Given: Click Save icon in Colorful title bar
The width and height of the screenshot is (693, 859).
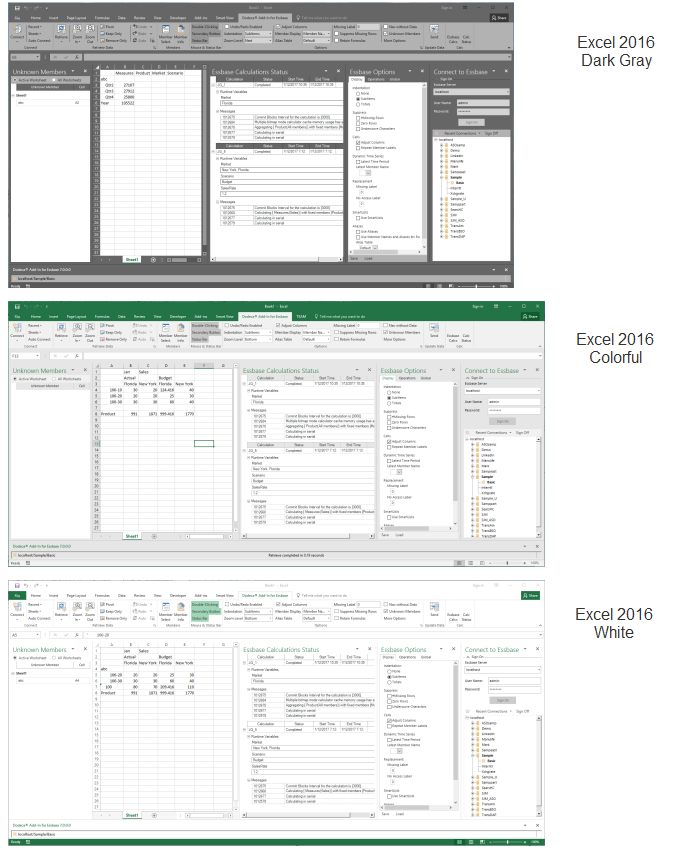Looking at the screenshot, I should coord(17,307).
